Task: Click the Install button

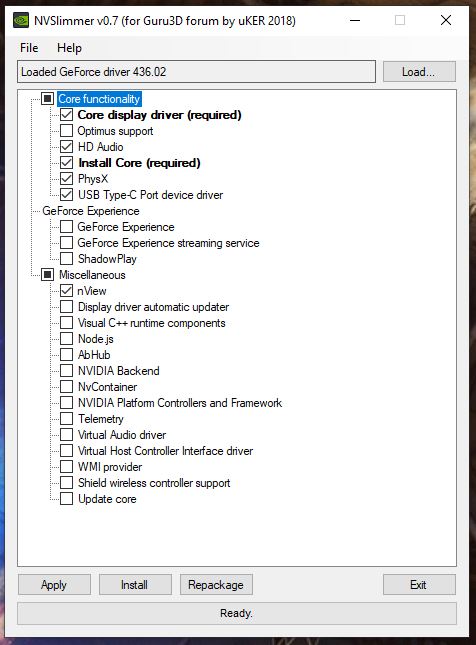Action: (x=135, y=585)
